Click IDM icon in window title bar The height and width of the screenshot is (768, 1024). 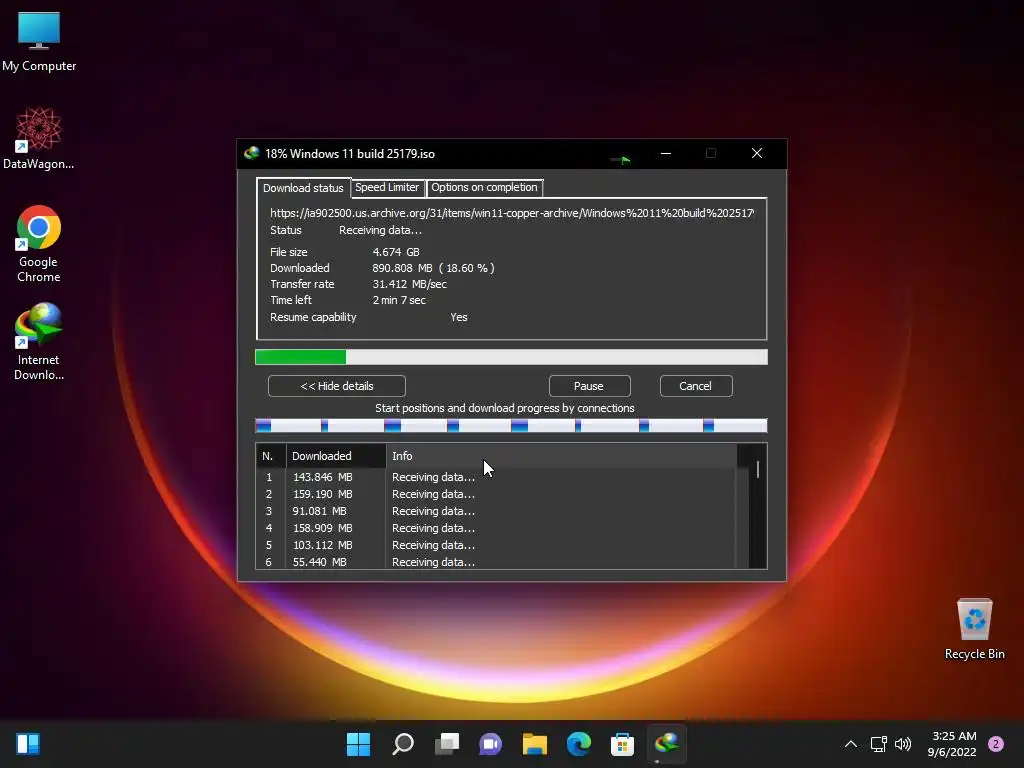click(251, 153)
